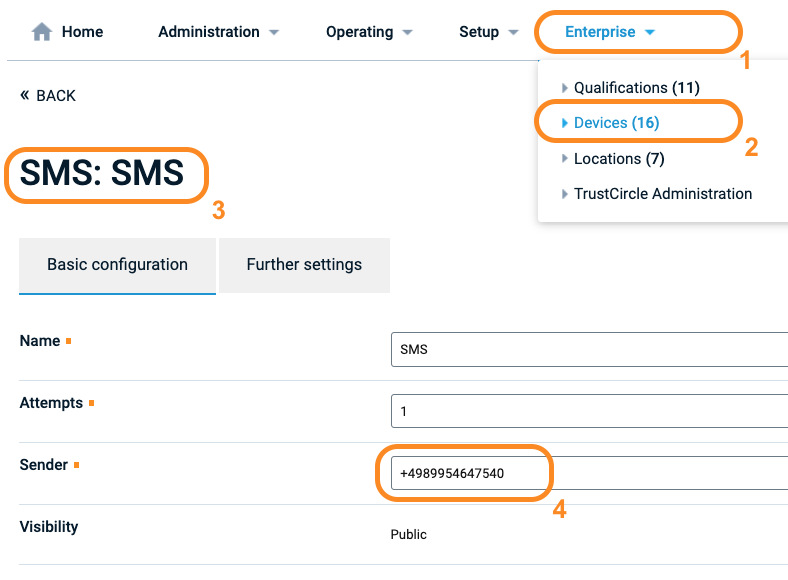The height and width of the screenshot is (580, 788).
Task: Click the Home house icon
Action: tap(42, 32)
